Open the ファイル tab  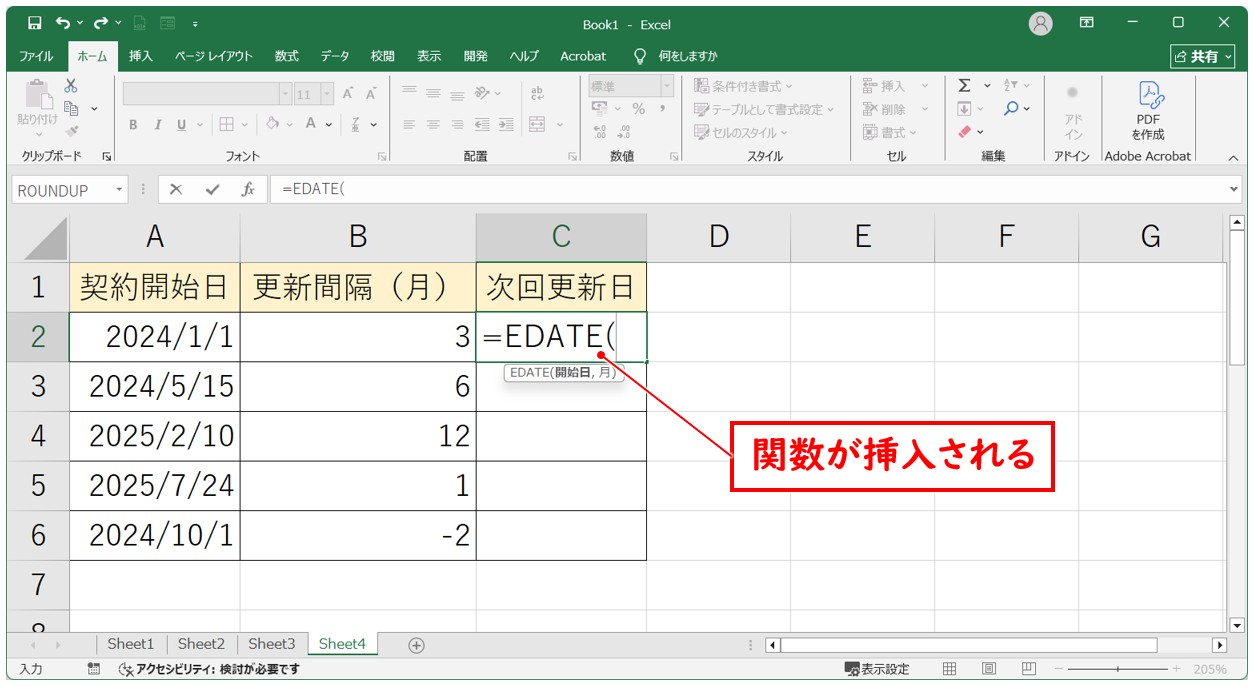point(37,56)
